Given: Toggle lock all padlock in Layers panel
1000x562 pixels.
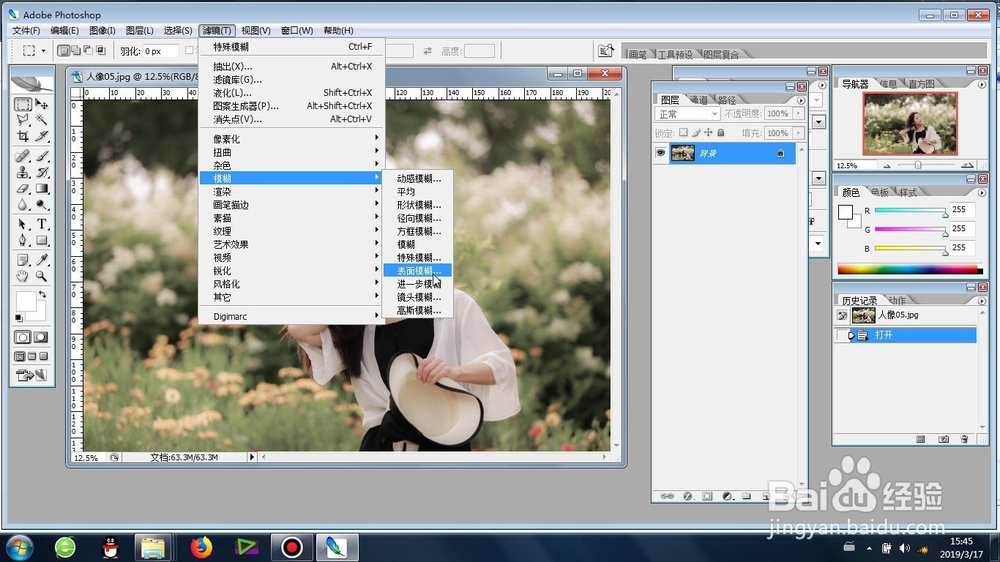Looking at the screenshot, I should coord(721,133).
